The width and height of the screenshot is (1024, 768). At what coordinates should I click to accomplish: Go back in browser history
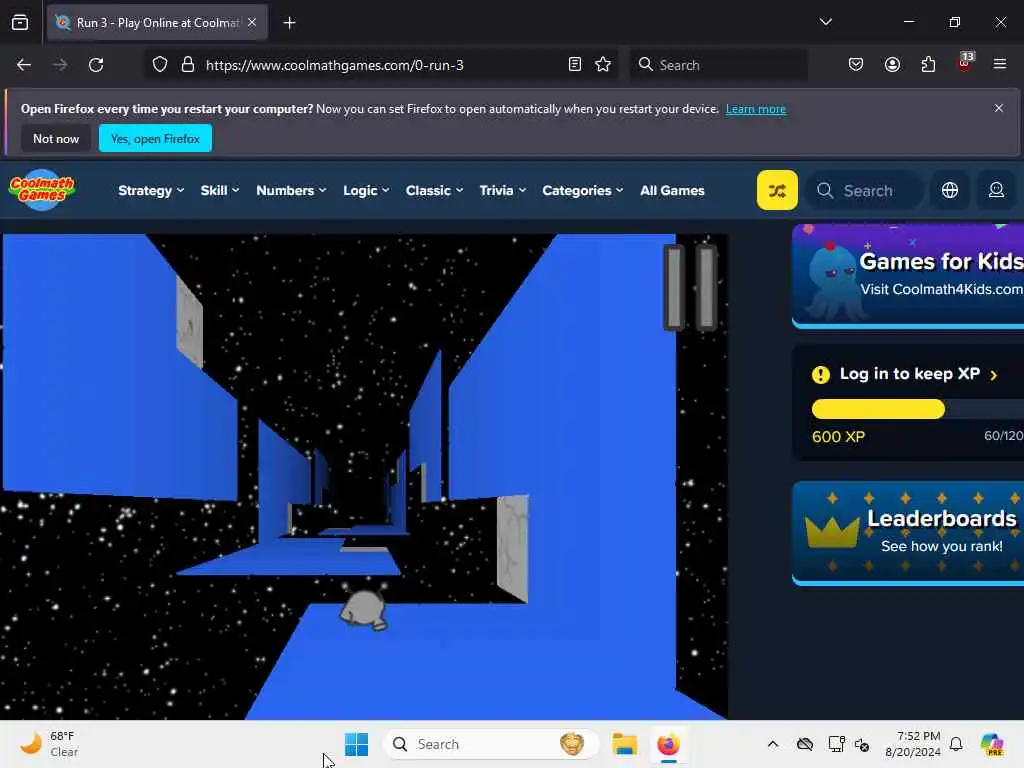(24, 65)
